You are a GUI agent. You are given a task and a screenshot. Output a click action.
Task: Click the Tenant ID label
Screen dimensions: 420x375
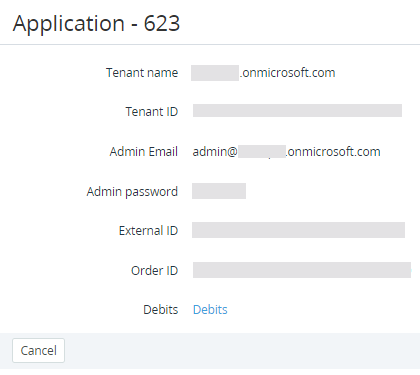coord(152,112)
